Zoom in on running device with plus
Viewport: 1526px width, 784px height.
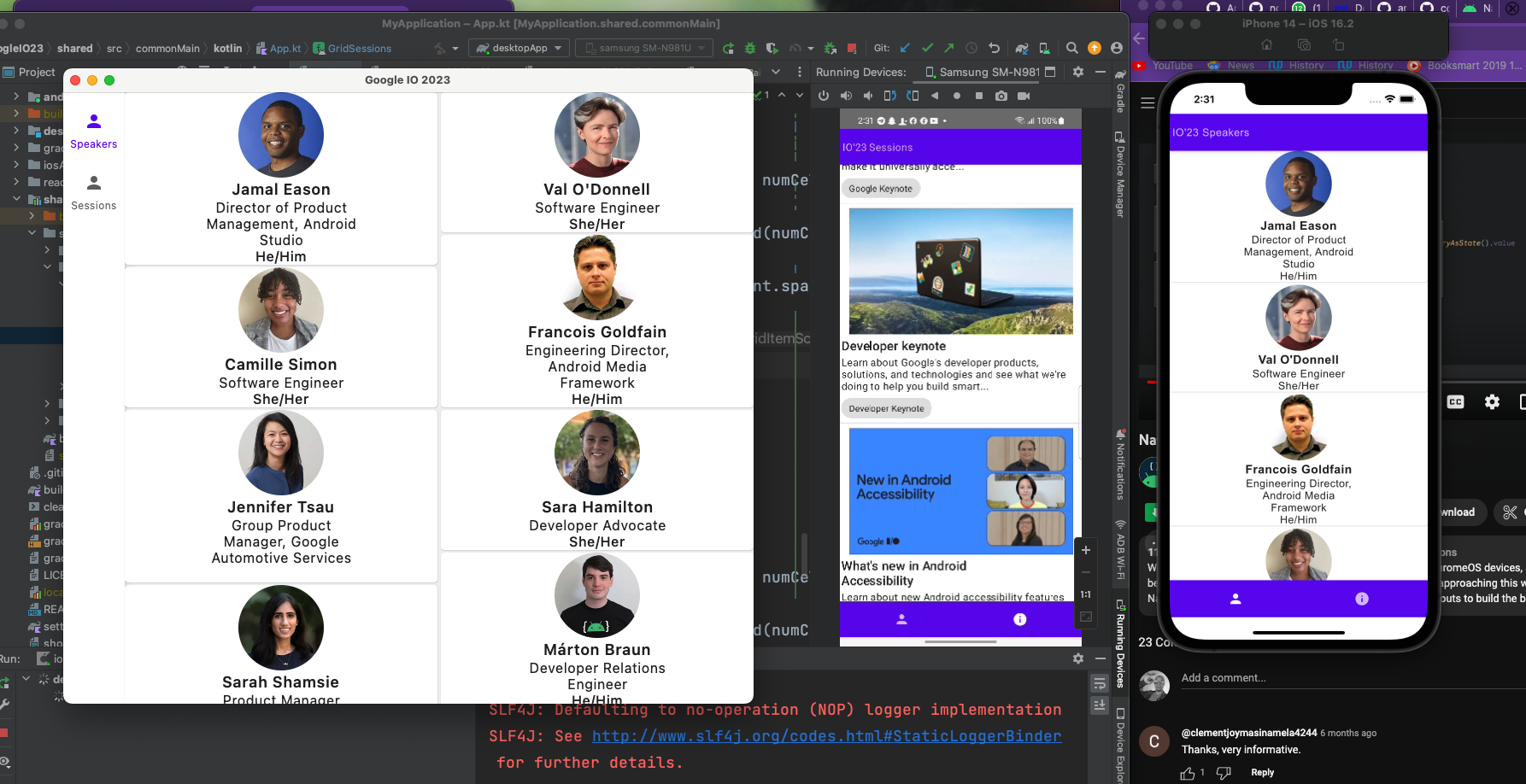click(x=1086, y=550)
